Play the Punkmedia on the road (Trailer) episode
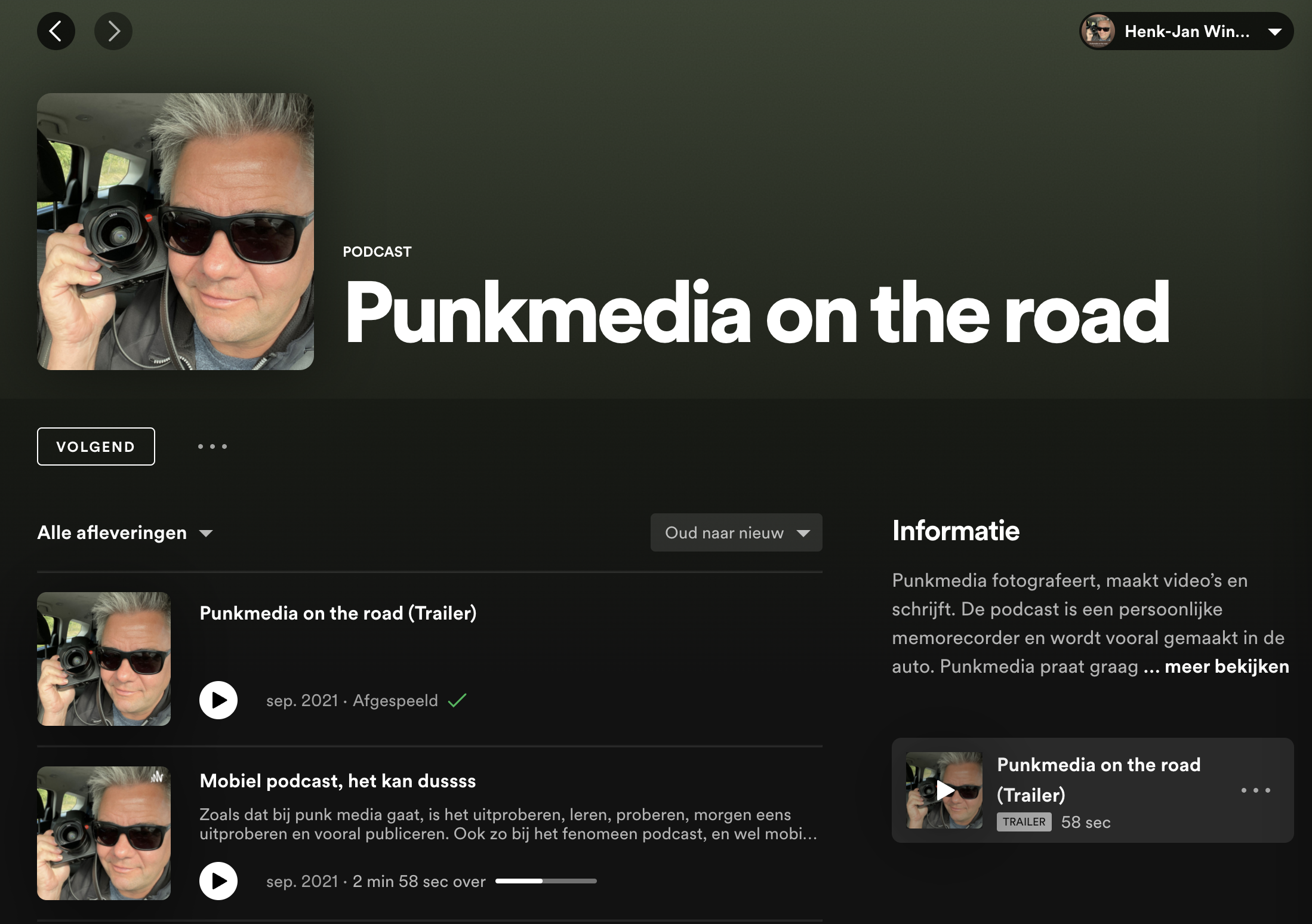 pyautogui.click(x=218, y=700)
